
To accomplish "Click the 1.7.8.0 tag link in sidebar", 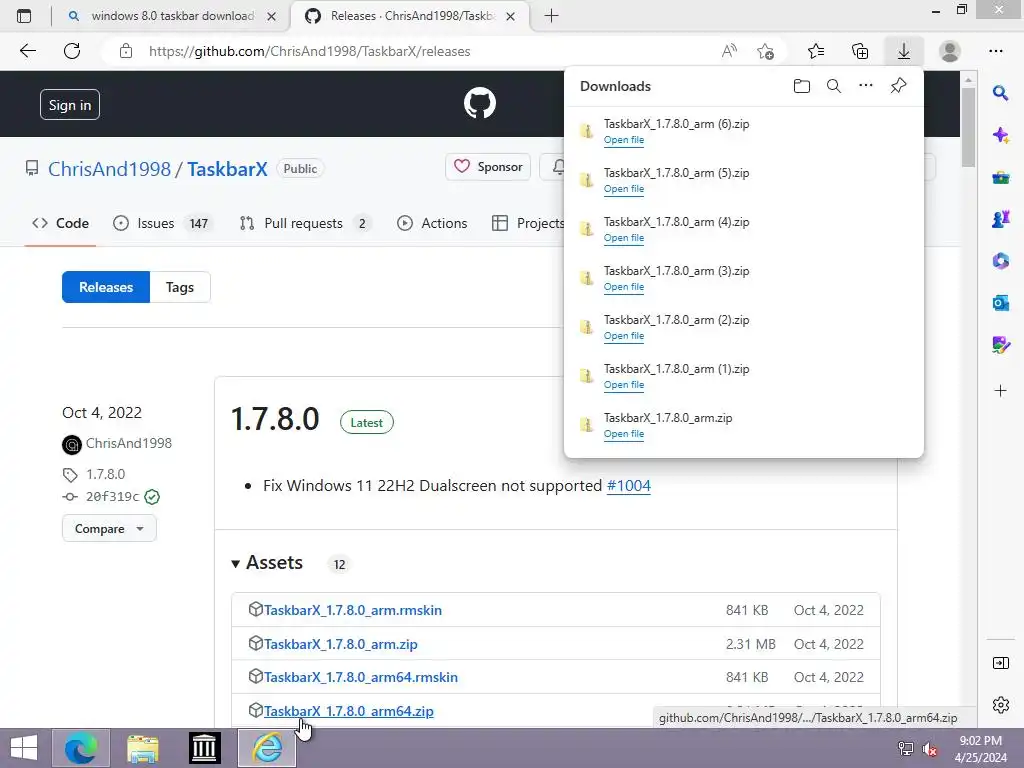I will click(105, 474).
